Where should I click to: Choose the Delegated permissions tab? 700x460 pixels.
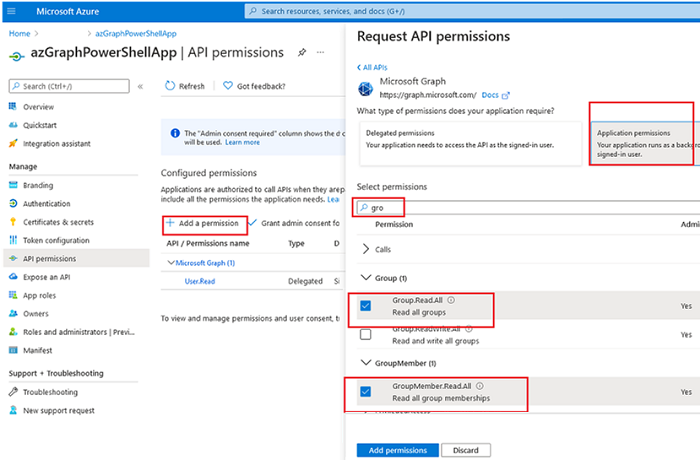tap(470, 139)
